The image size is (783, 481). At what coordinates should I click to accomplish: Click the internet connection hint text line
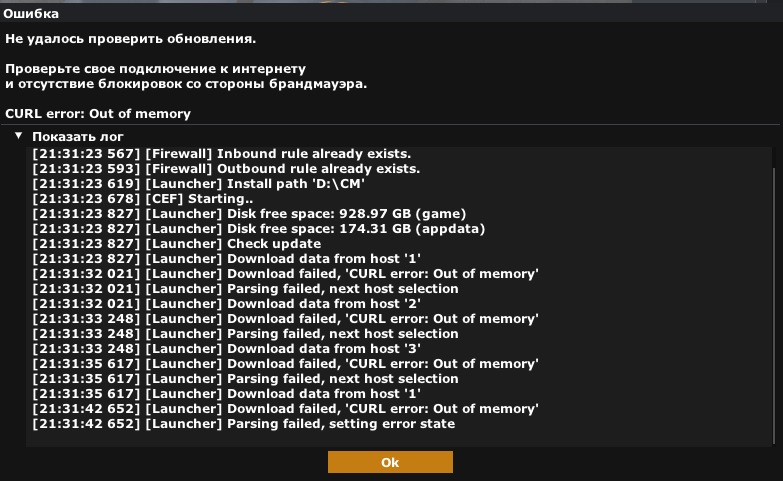click(155, 69)
